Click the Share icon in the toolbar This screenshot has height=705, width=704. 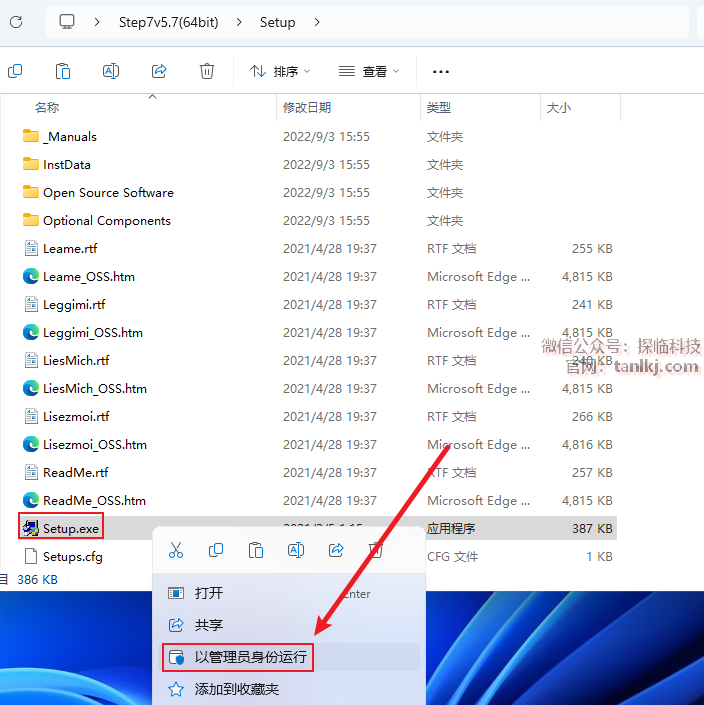coord(159,71)
